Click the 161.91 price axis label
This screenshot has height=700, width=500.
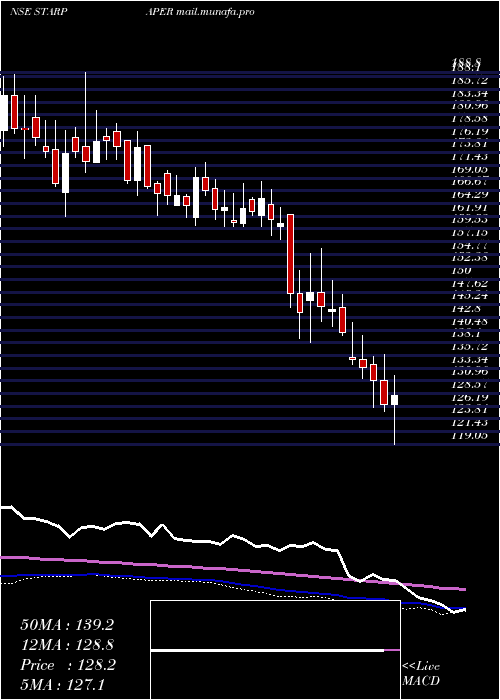tap(470, 208)
